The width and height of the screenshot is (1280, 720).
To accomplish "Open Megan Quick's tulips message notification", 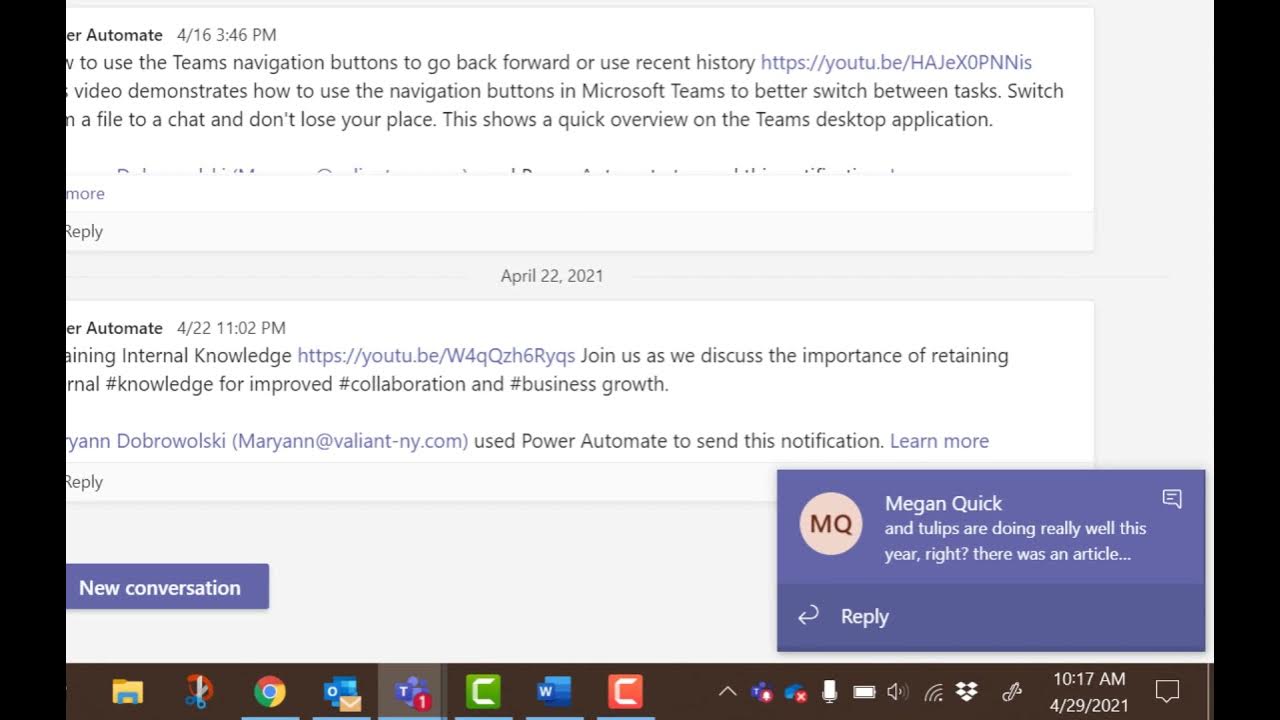I will 1015,541.
